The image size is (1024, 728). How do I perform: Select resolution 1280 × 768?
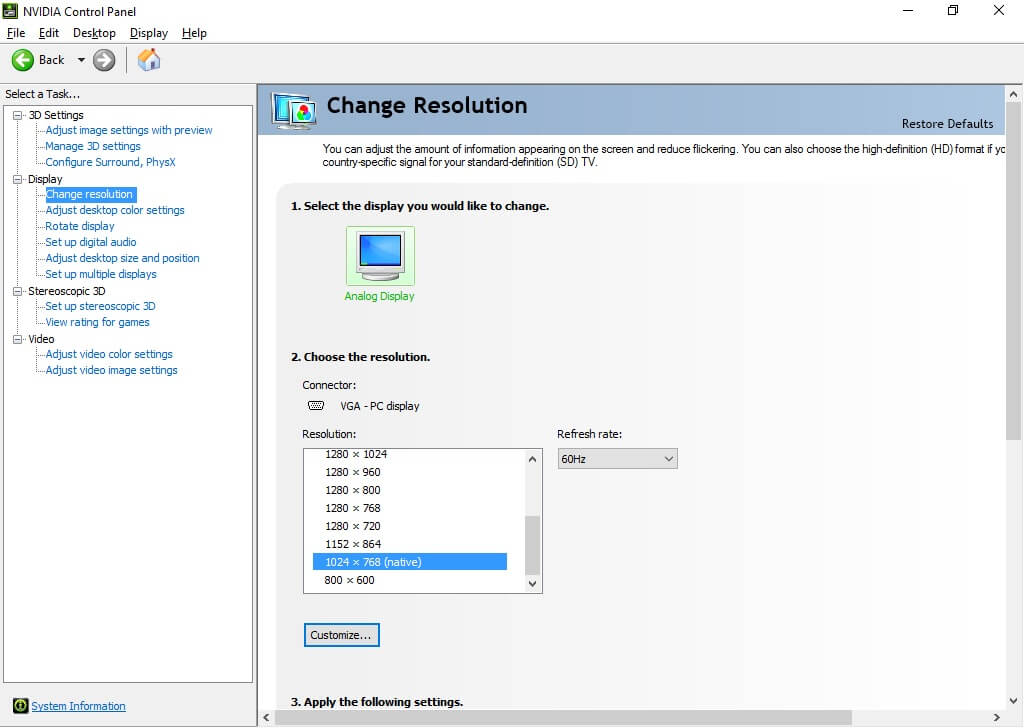(353, 508)
